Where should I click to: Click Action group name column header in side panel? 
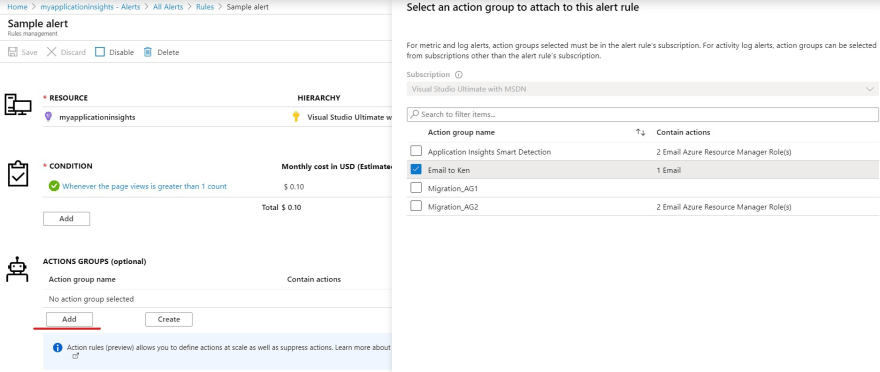461,132
